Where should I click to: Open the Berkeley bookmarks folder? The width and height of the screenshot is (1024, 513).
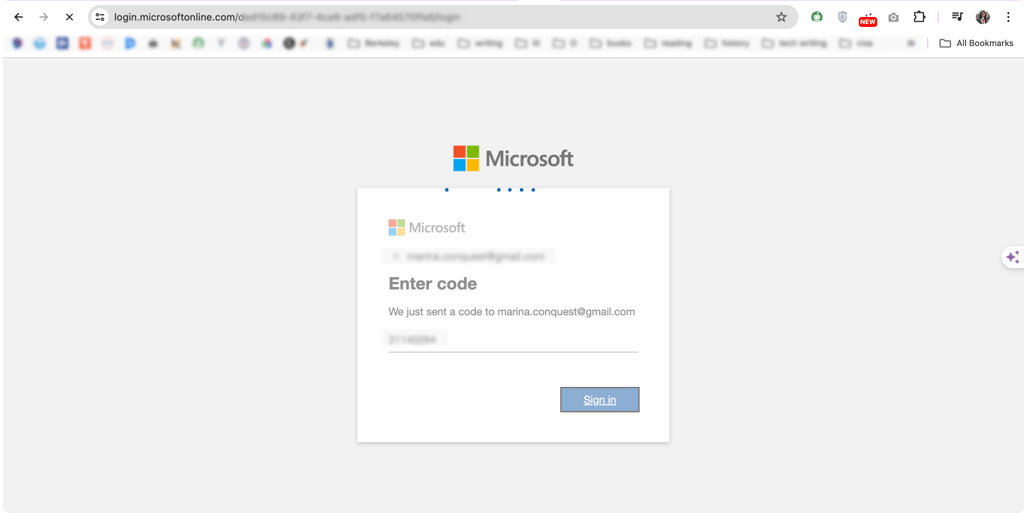[x=372, y=43]
